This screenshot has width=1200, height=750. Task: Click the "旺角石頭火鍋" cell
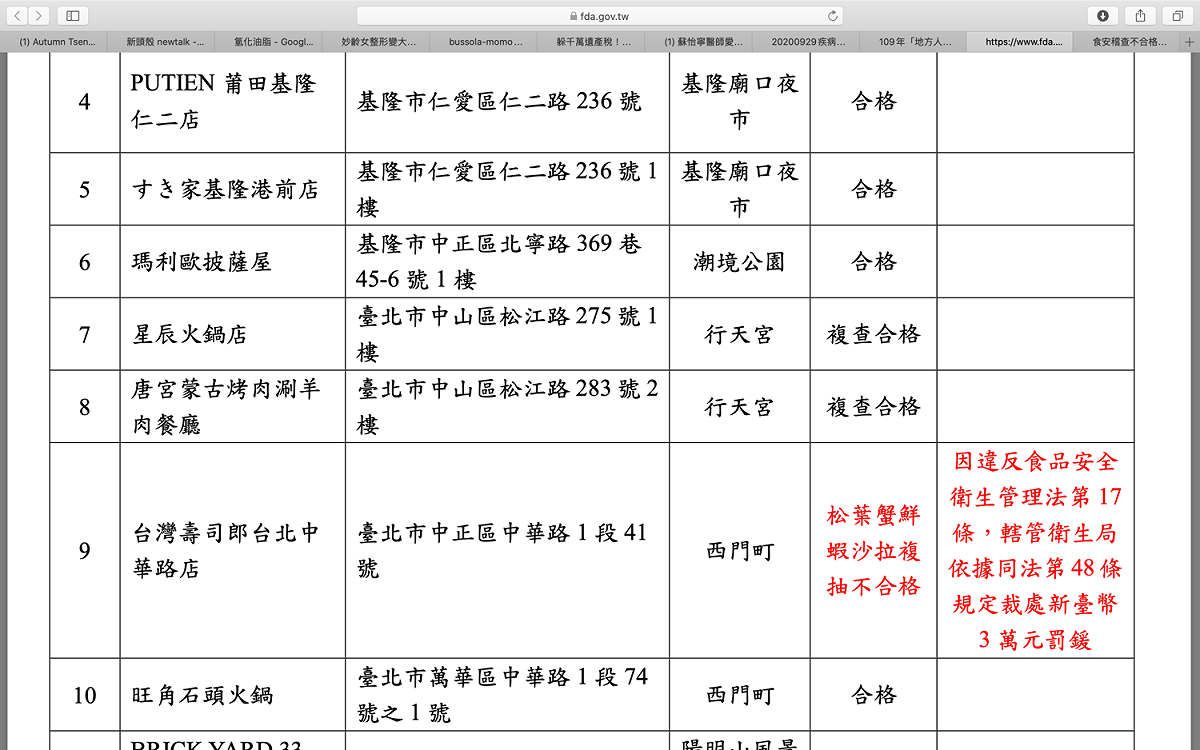(x=233, y=694)
